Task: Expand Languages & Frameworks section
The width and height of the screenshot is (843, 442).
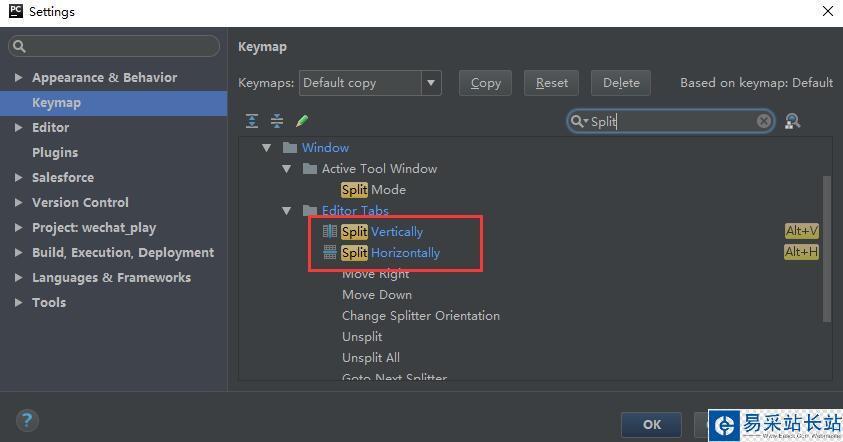Action: pyautogui.click(x=18, y=277)
